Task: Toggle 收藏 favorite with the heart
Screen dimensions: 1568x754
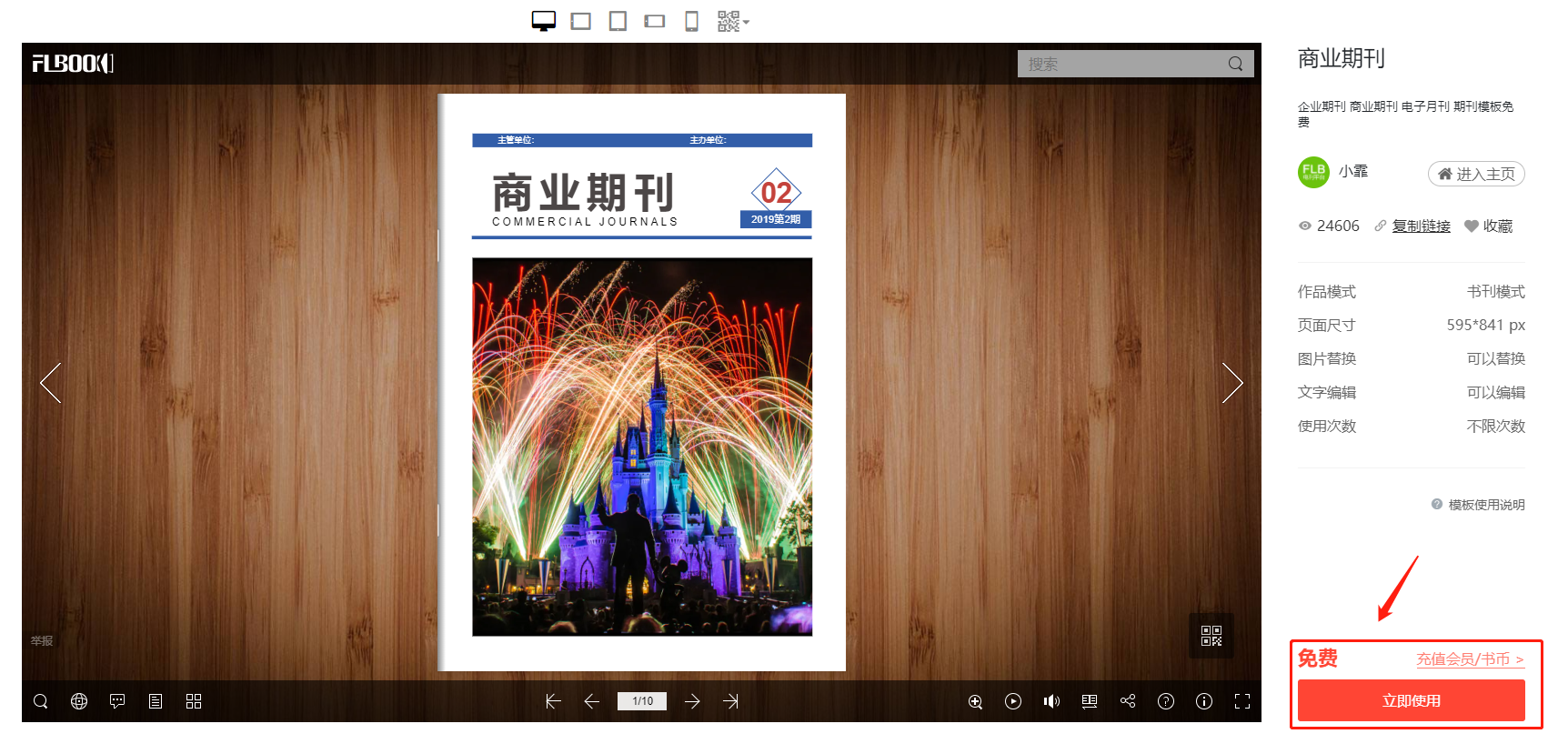Action: tap(1488, 226)
